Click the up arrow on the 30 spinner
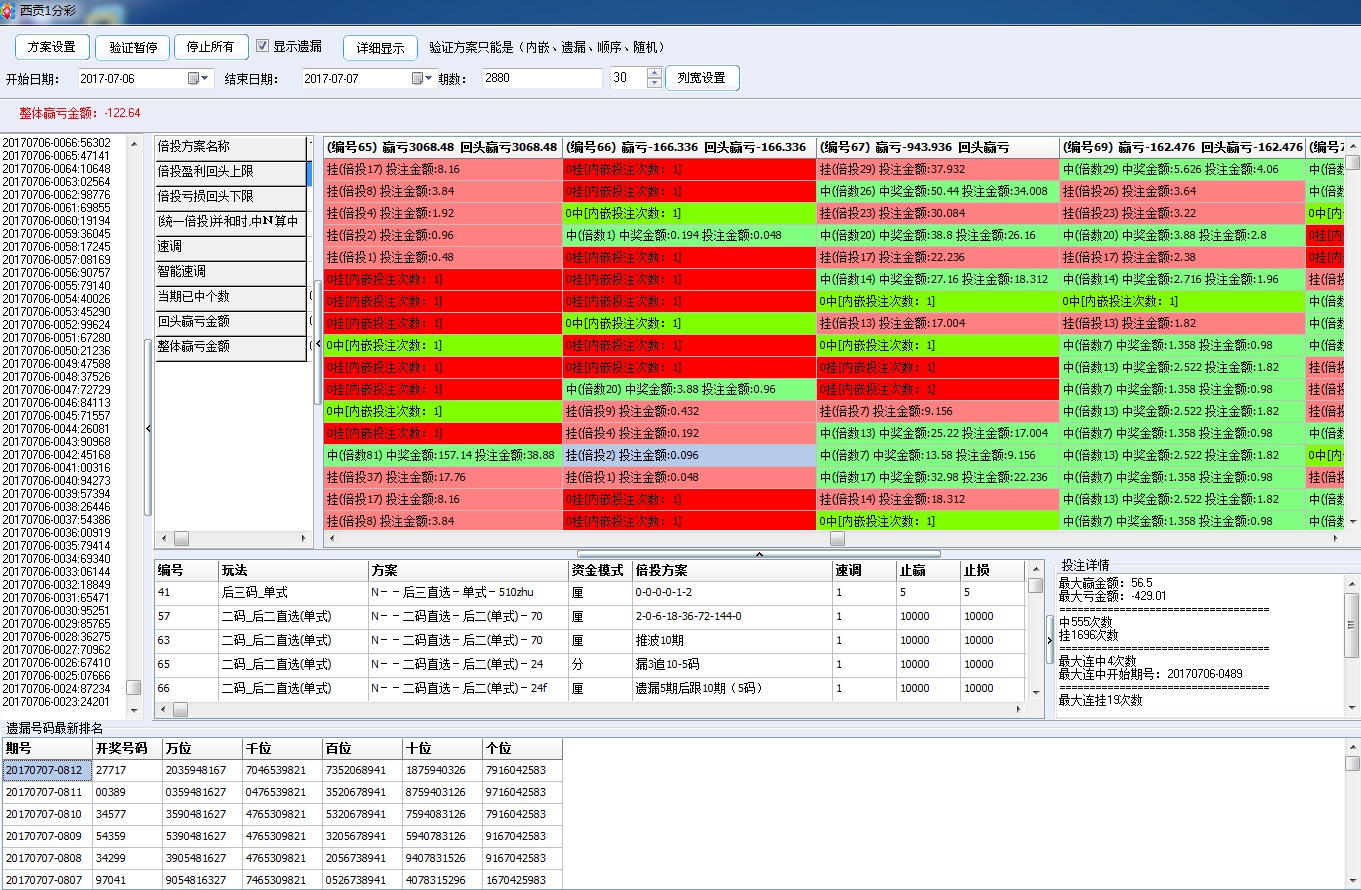Image resolution: width=1361 pixels, height=890 pixels. [654, 73]
